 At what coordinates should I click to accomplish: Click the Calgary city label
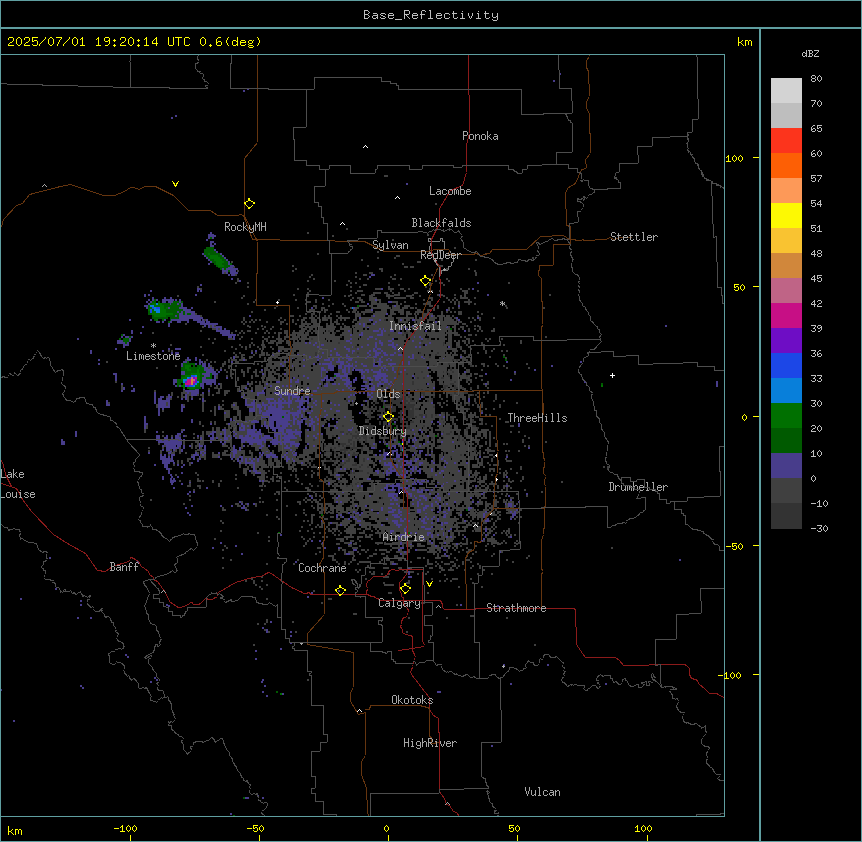click(x=399, y=603)
